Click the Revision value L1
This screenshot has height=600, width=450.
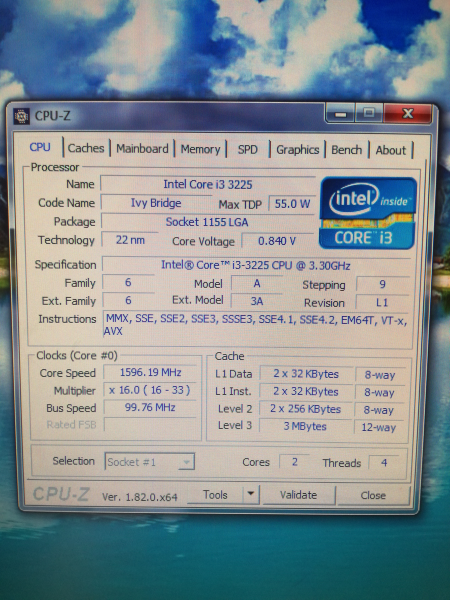pyautogui.click(x=382, y=303)
